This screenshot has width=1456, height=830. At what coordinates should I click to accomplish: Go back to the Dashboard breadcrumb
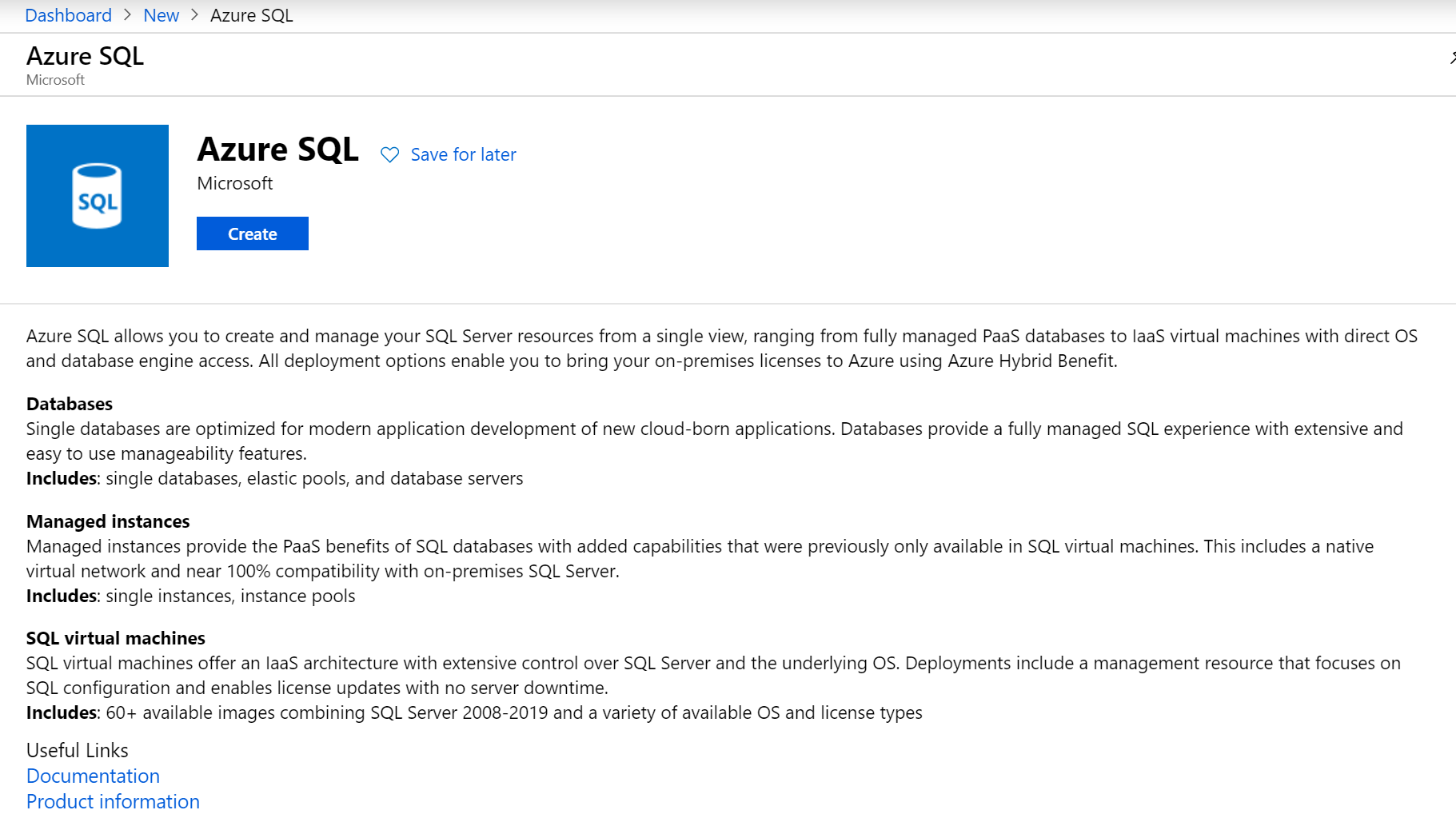point(69,15)
